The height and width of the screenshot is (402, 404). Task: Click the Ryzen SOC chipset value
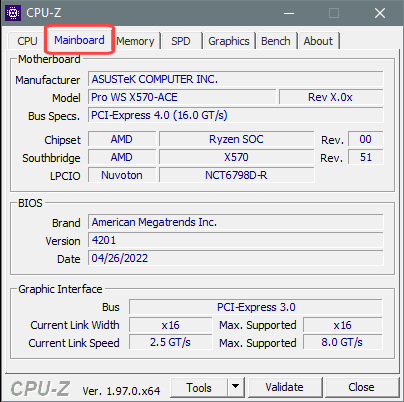236,139
